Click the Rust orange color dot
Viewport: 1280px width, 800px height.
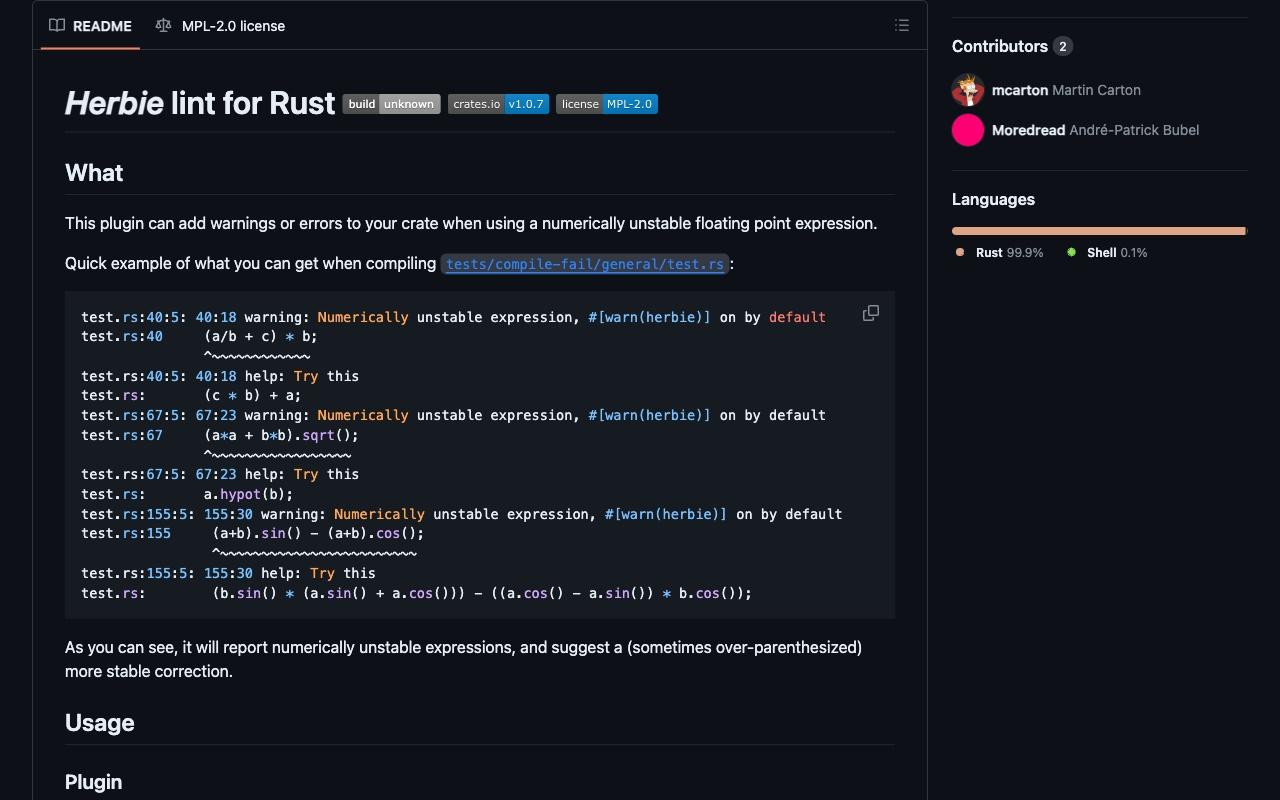(960, 252)
